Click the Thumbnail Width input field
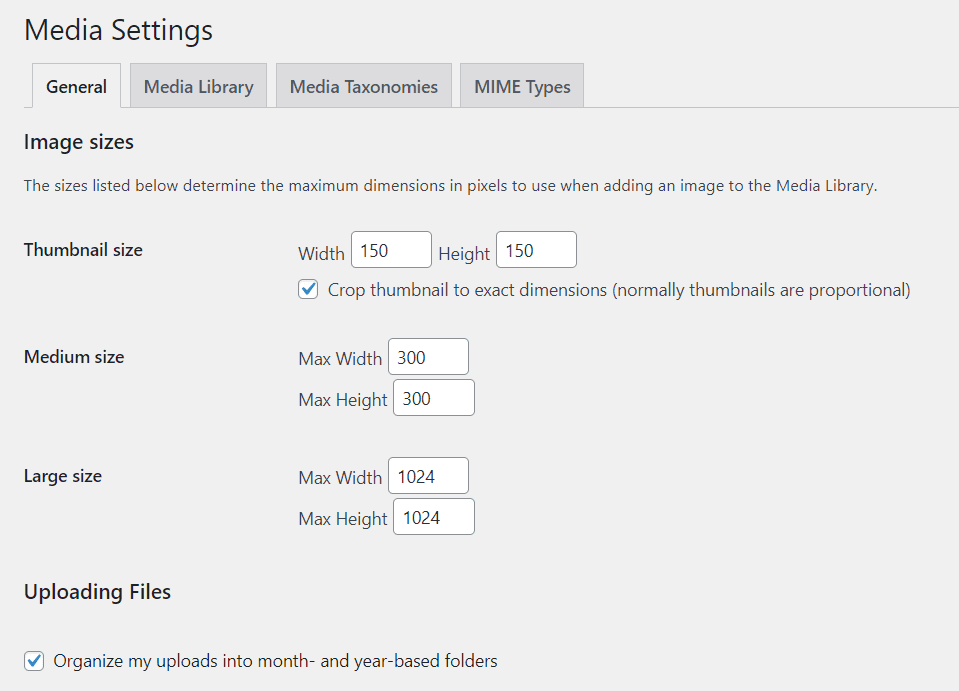This screenshot has width=959, height=691. pyautogui.click(x=391, y=250)
